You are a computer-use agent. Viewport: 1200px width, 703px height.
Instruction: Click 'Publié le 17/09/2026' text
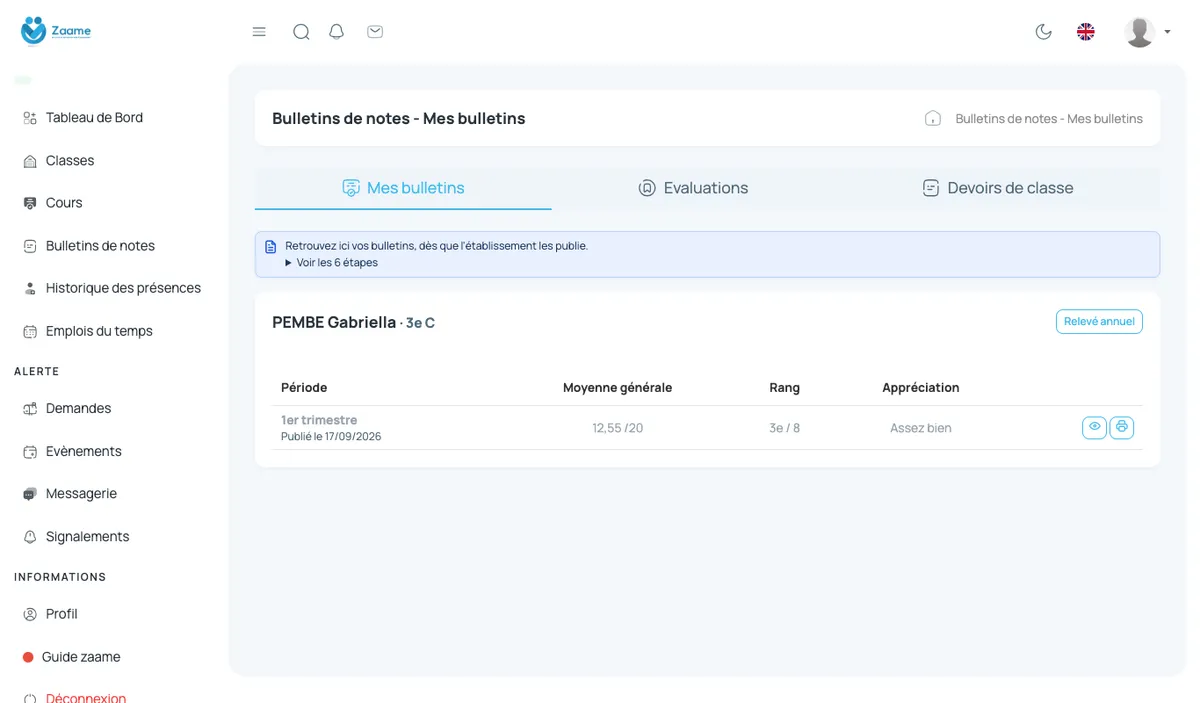click(x=331, y=437)
